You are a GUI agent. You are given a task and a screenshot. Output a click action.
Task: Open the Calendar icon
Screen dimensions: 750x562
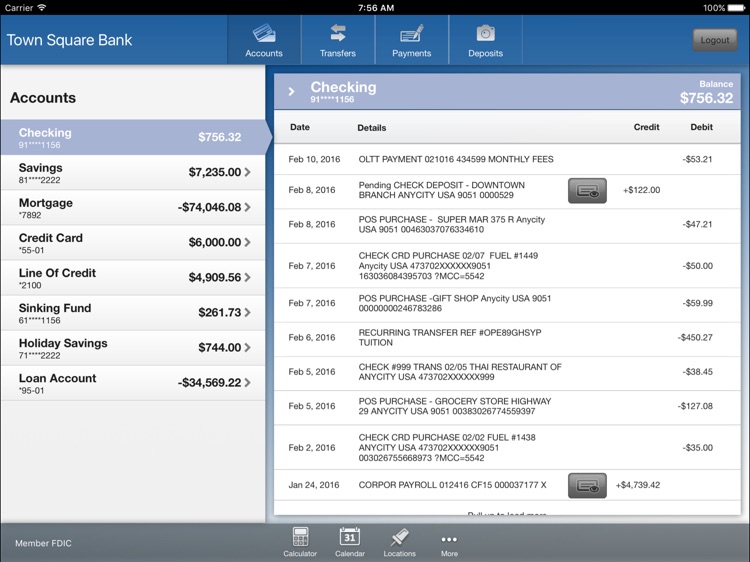pos(350,537)
